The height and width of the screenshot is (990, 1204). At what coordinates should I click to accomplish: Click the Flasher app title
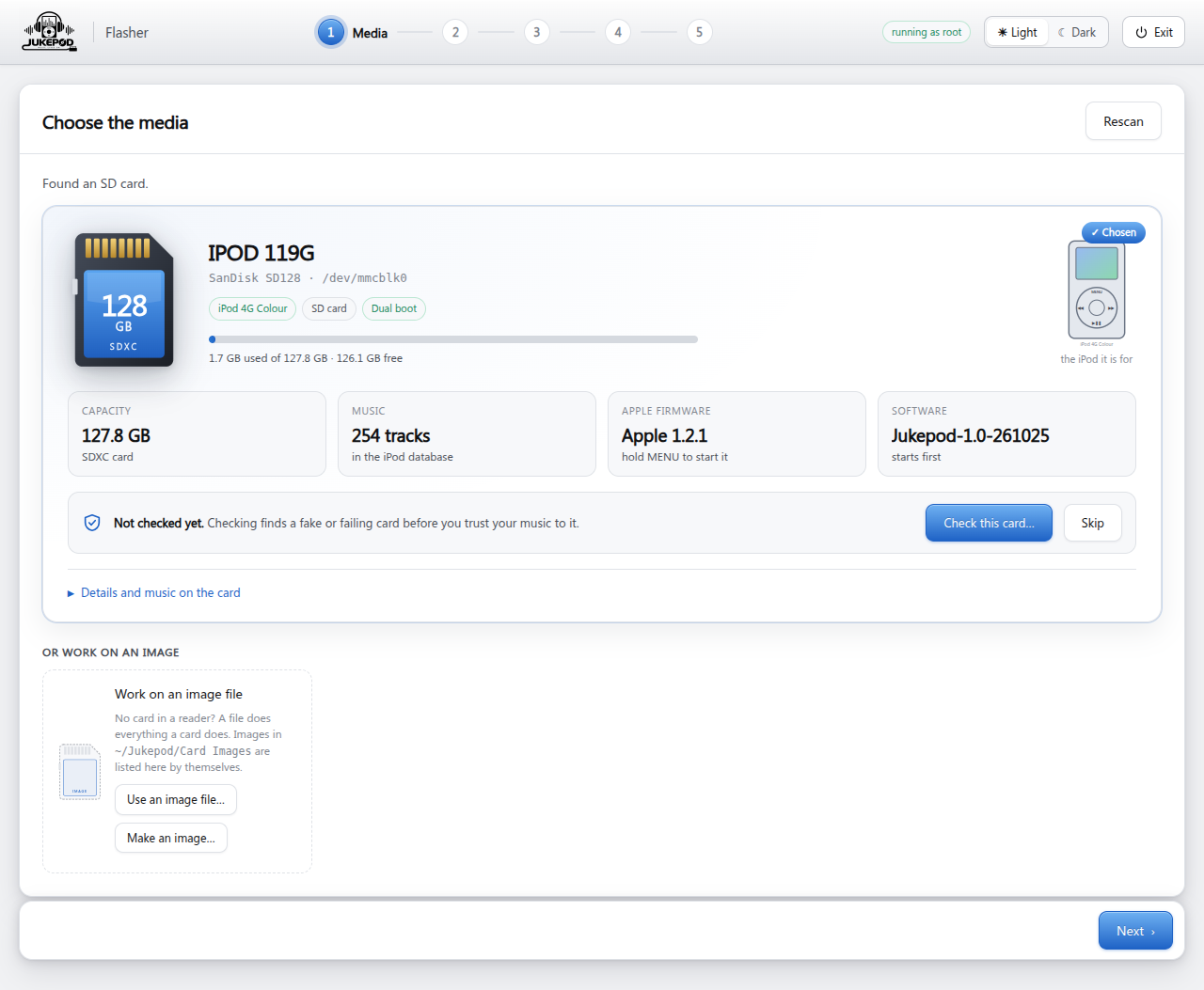point(127,32)
